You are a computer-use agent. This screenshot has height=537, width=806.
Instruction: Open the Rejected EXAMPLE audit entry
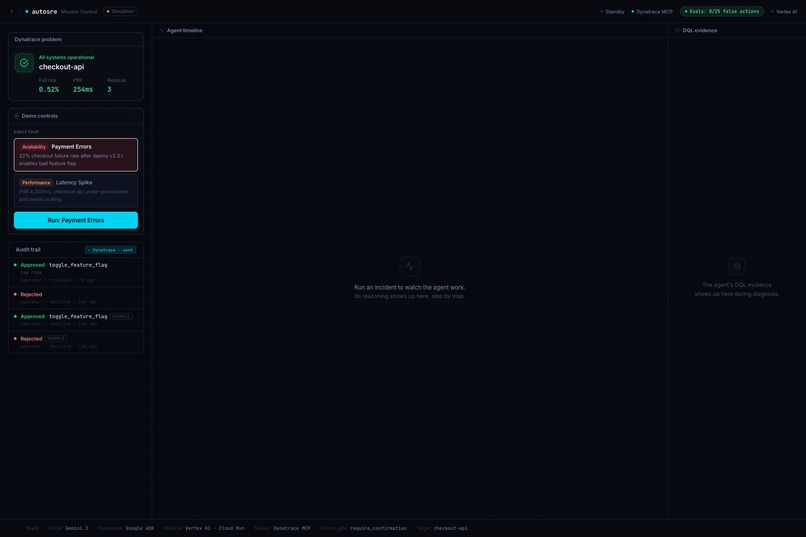click(76, 342)
